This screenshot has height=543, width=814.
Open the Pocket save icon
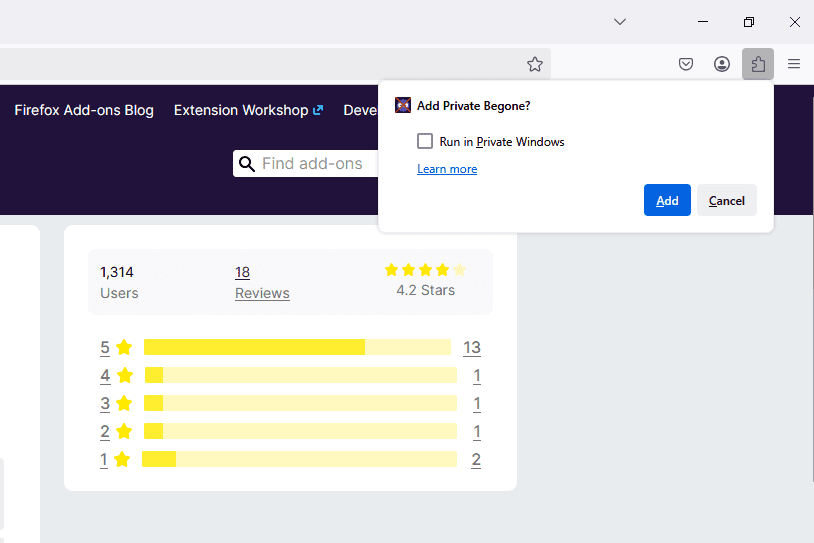[x=686, y=64]
